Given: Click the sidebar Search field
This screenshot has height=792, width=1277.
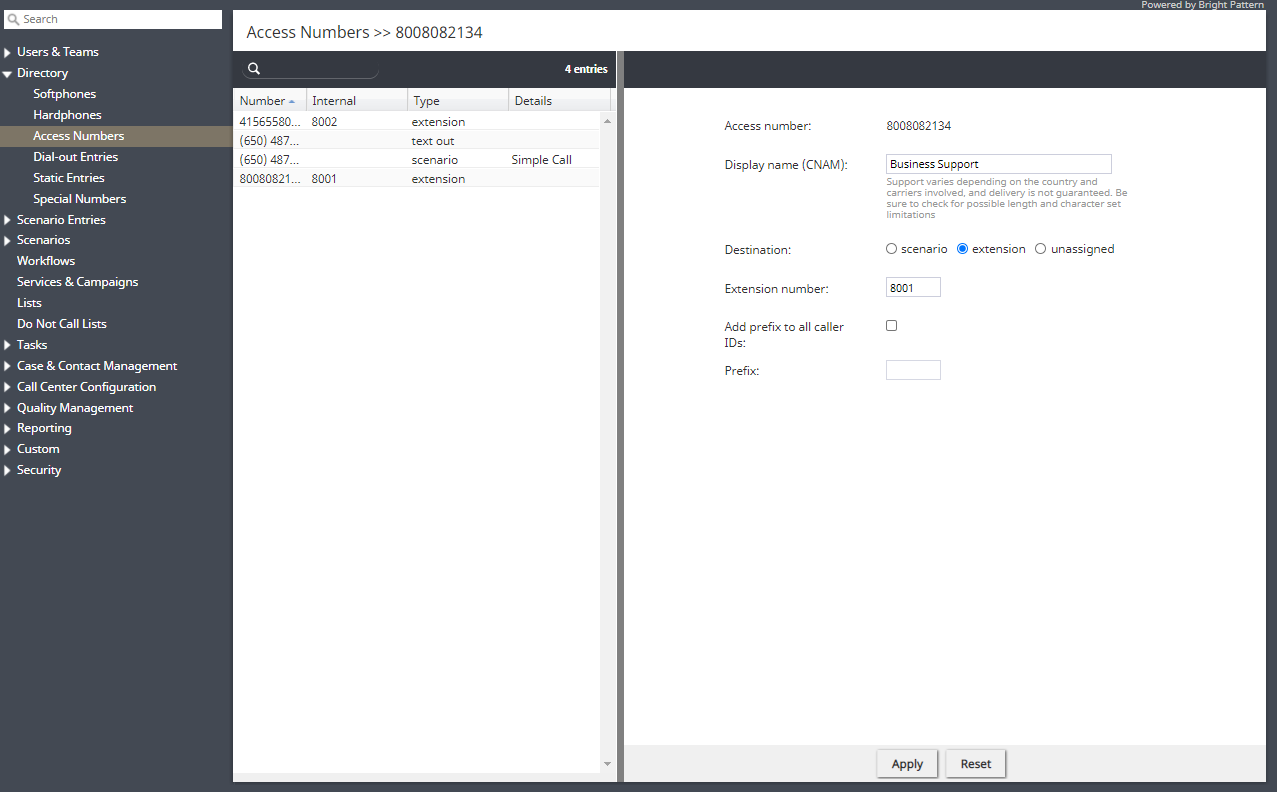Looking at the screenshot, I should [112, 19].
